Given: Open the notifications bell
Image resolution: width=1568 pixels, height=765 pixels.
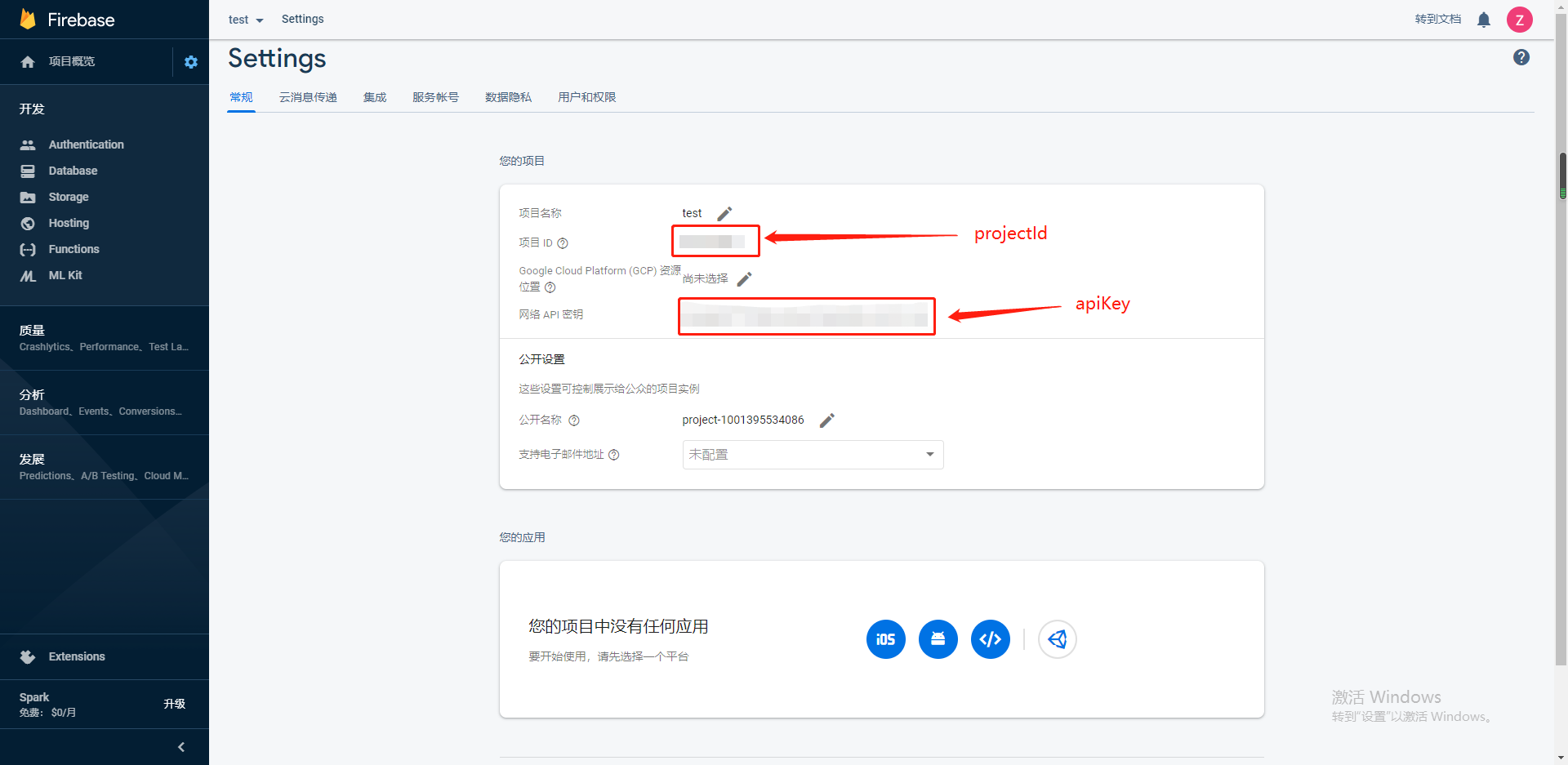Looking at the screenshot, I should click(x=1484, y=20).
